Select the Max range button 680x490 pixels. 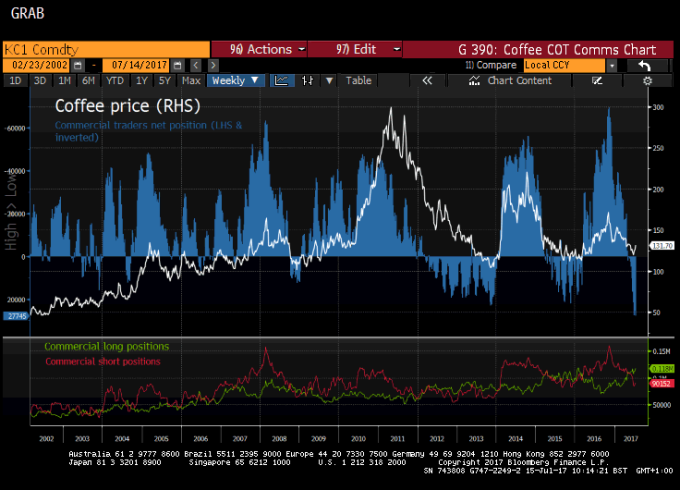(x=191, y=80)
